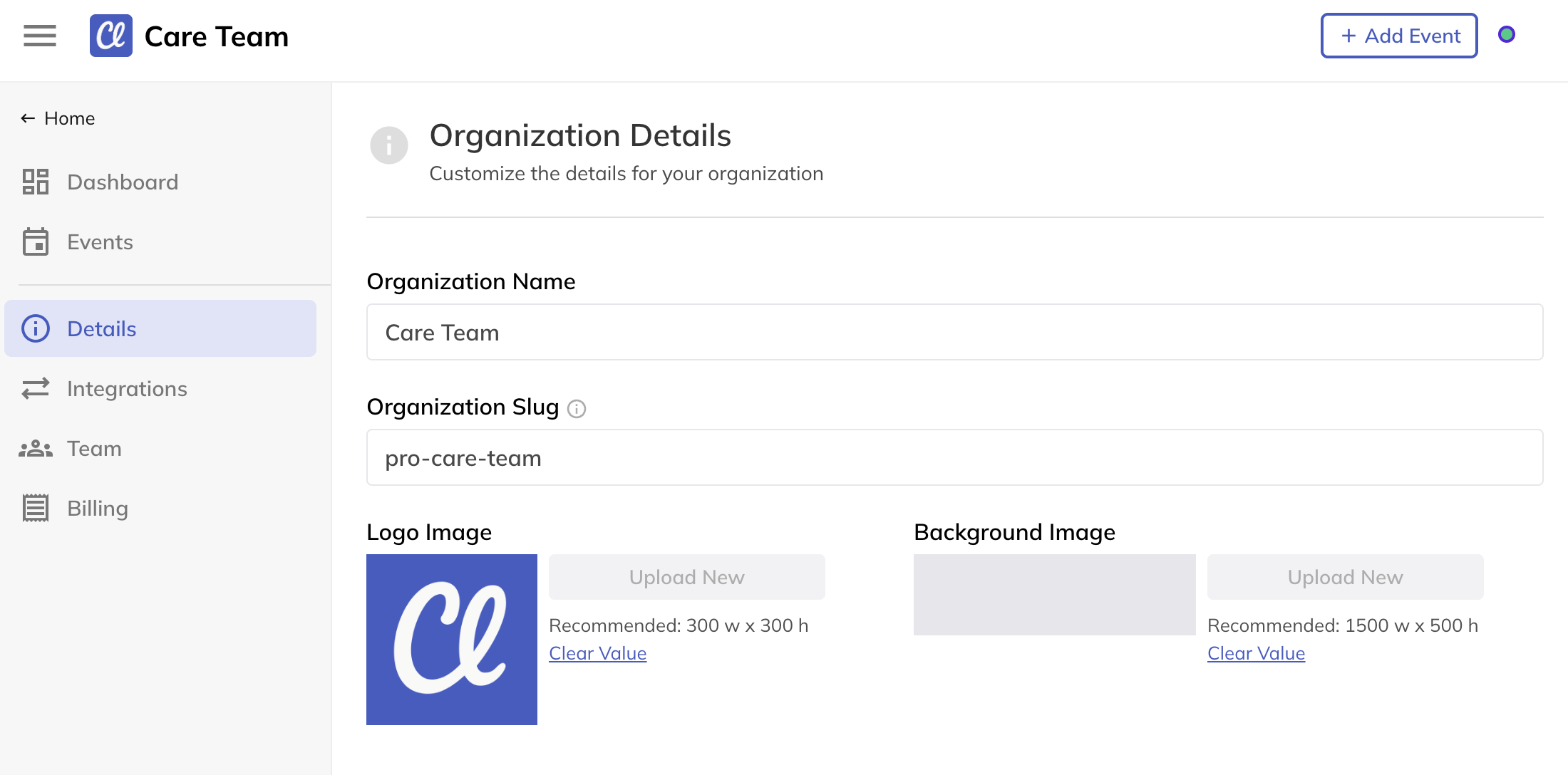Click the Details info icon in sidebar
The image size is (1568, 775).
[x=35, y=328]
